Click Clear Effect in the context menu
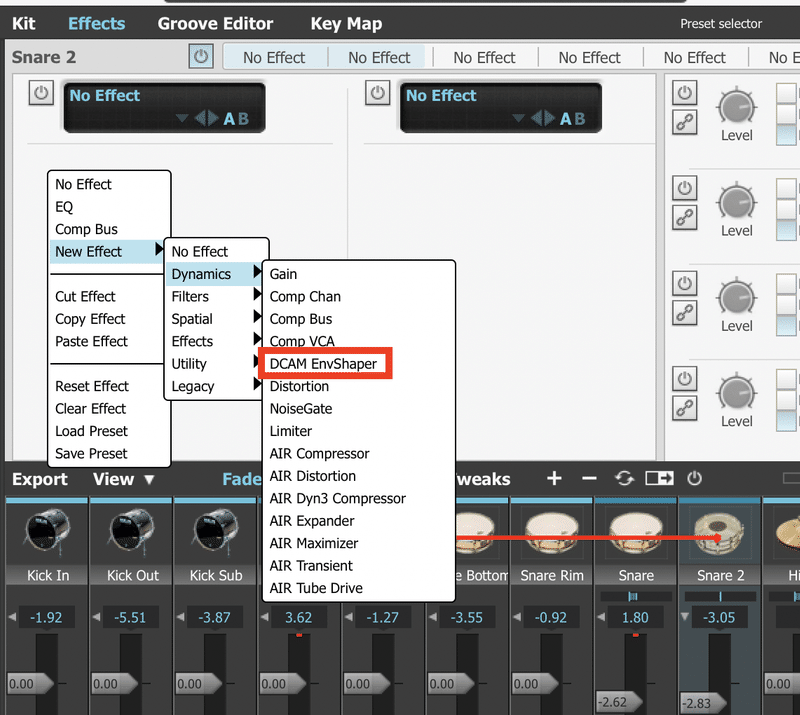 point(90,409)
